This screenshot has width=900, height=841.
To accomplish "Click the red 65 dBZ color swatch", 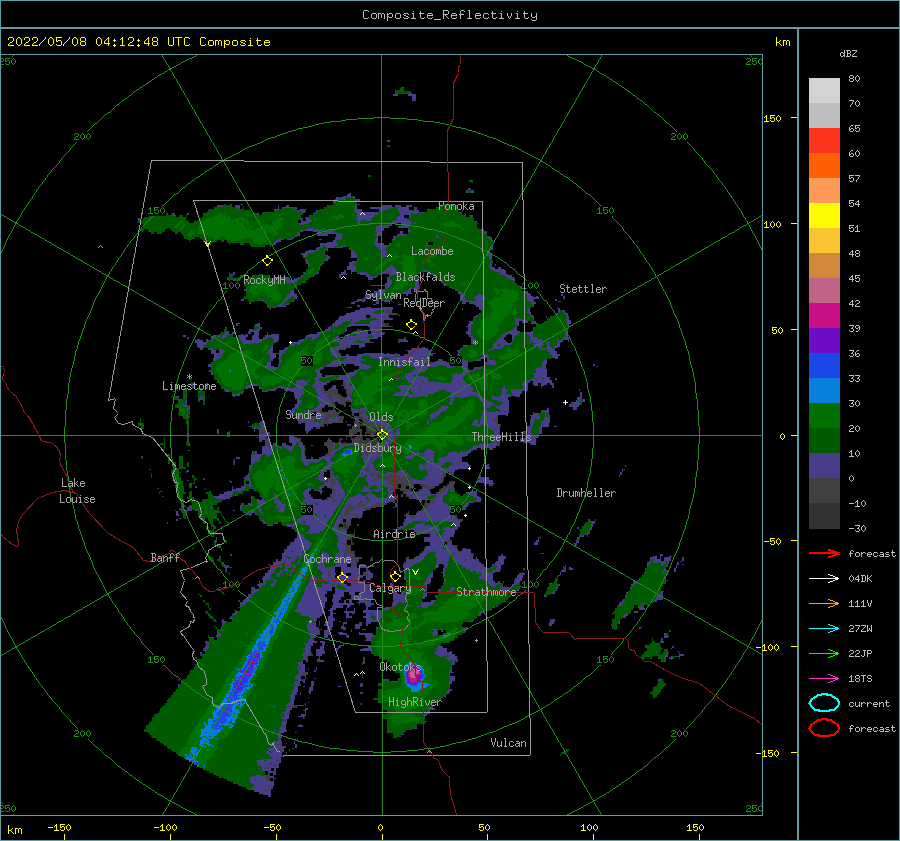I will click(x=824, y=140).
